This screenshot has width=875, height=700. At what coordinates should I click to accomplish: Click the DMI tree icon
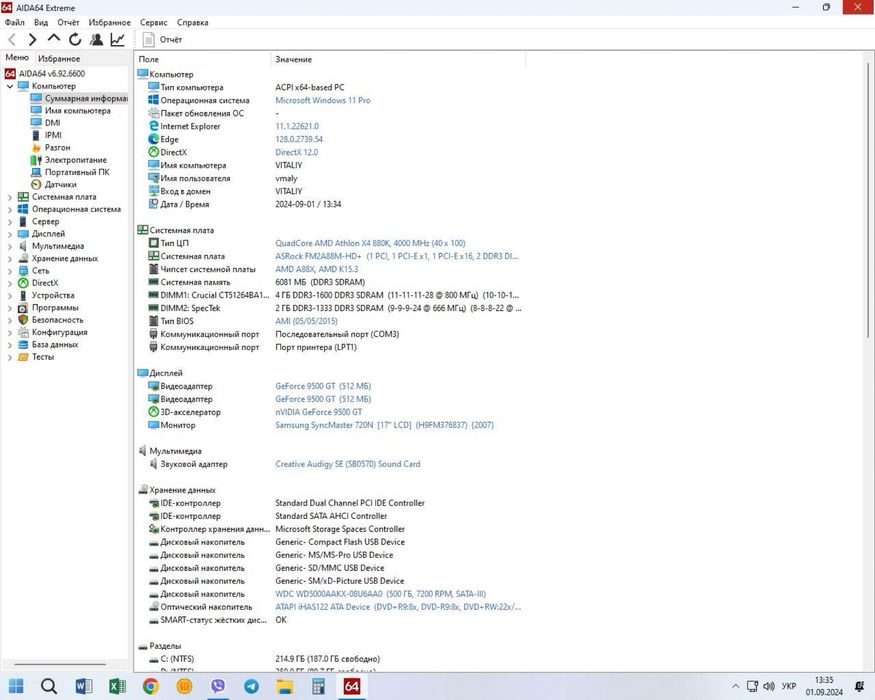[36, 123]
